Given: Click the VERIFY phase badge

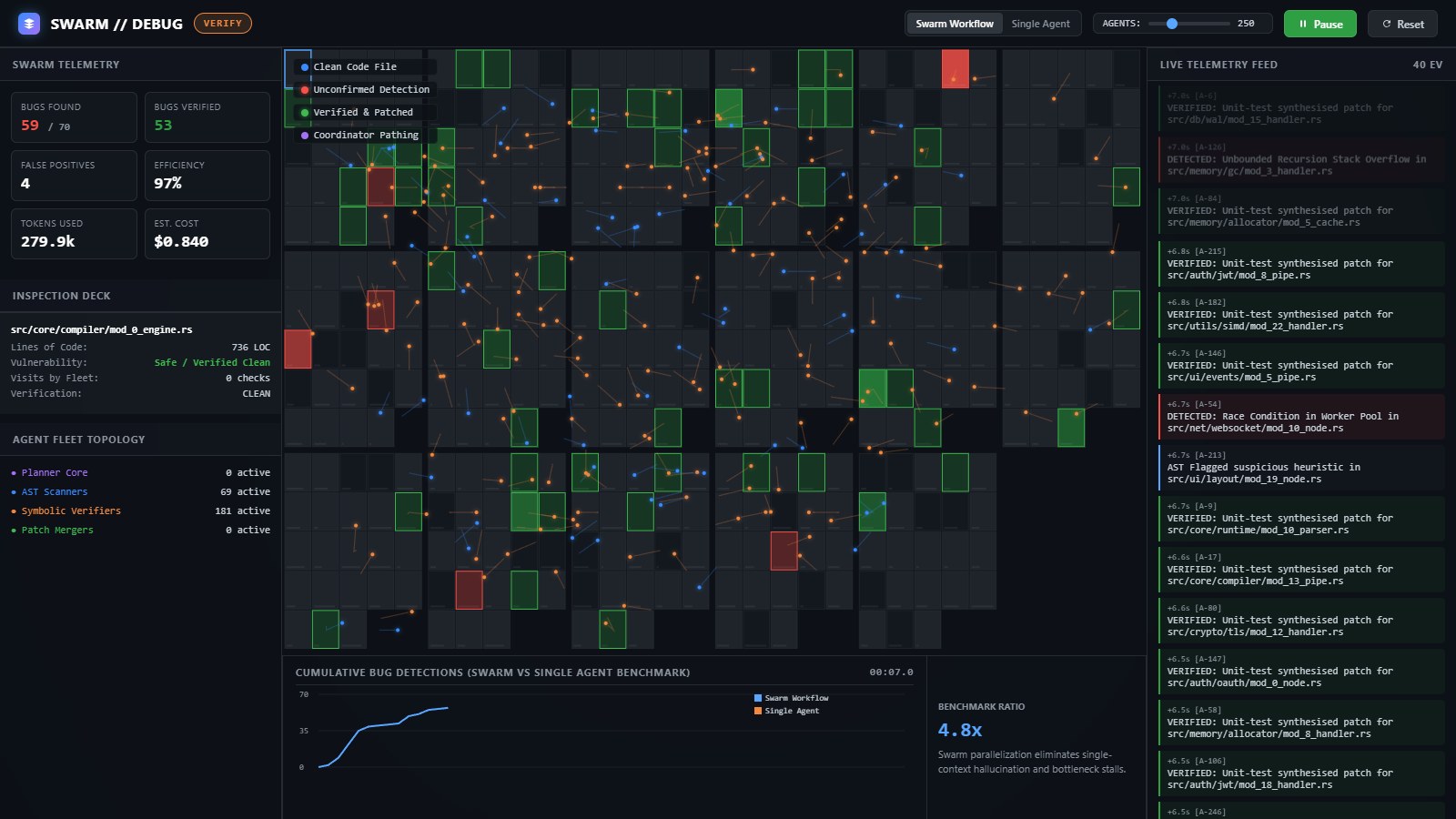Looking at the screenshot, I should click(x=223, y=24).
